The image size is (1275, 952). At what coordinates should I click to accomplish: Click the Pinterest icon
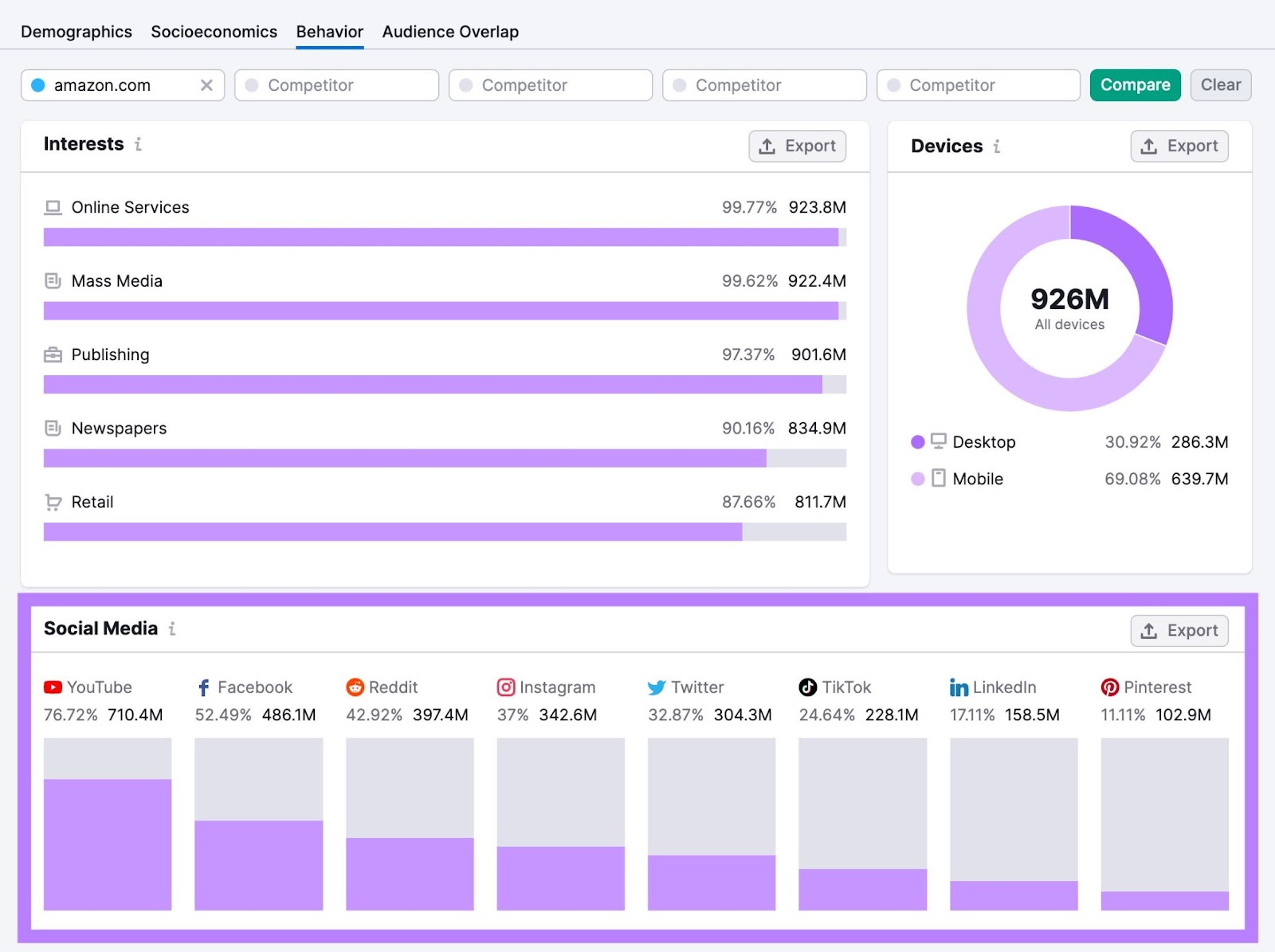(1109, 687)
